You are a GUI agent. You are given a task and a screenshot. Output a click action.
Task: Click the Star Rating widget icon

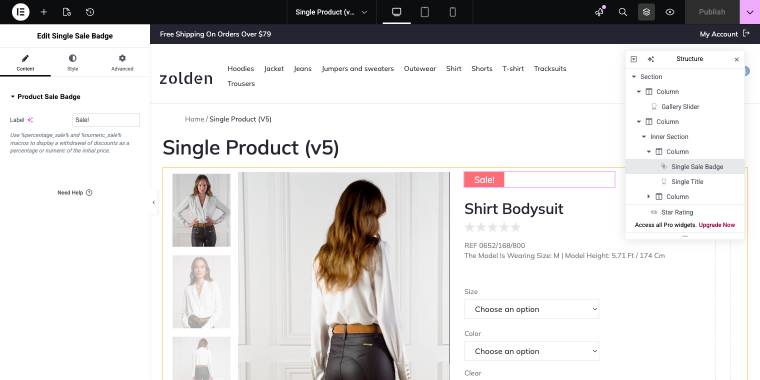point(654,212)
